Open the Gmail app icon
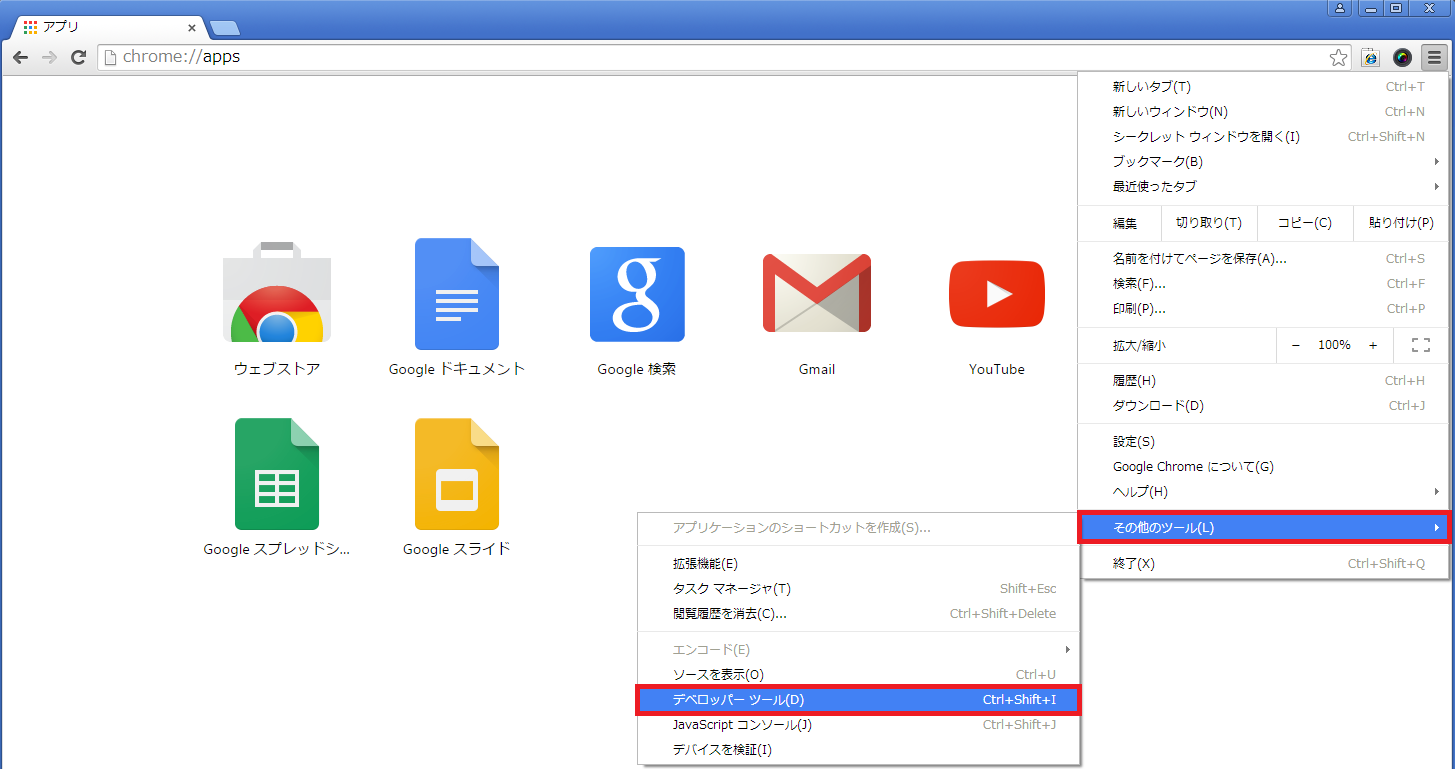 point(817,292)
